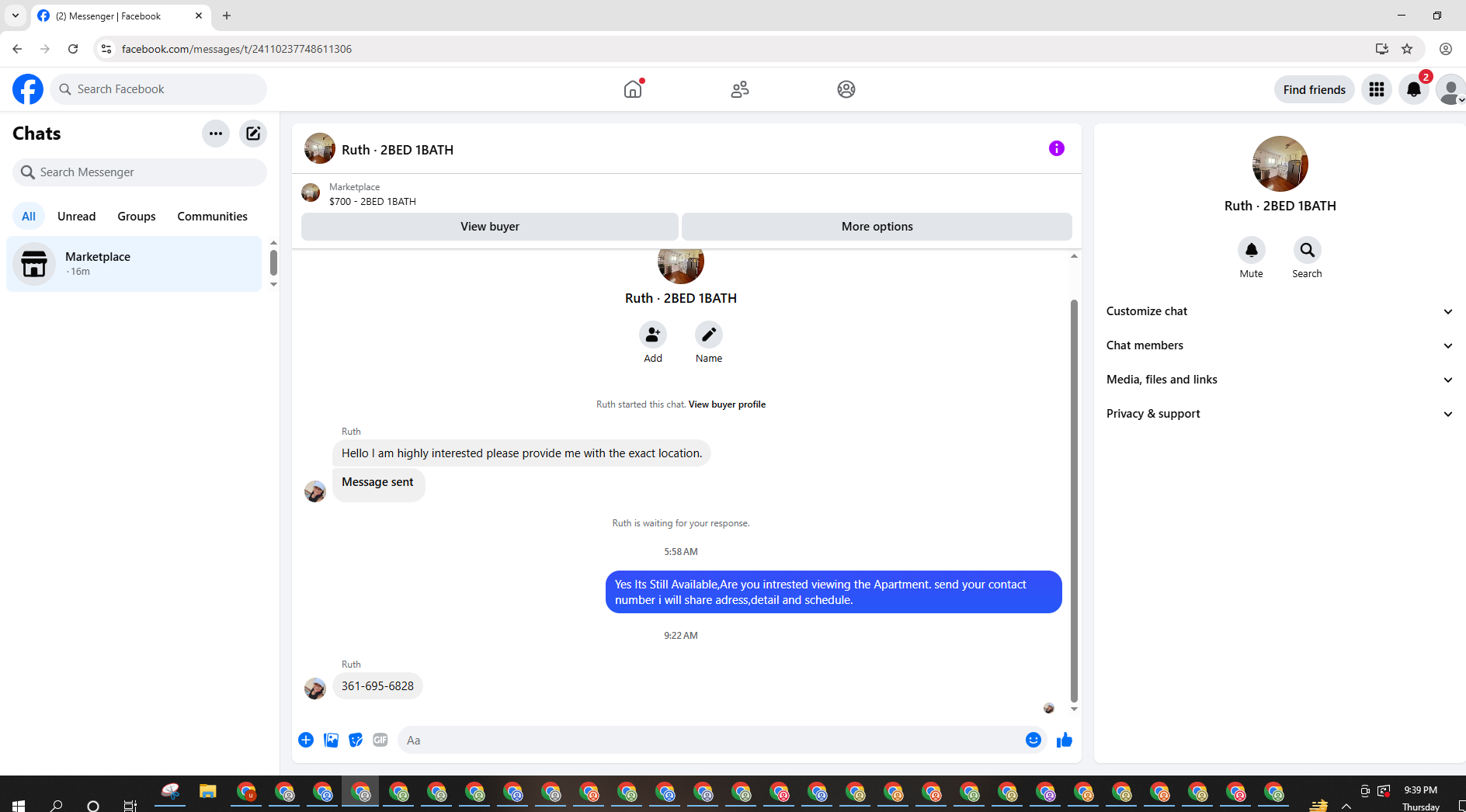Open a new browser tab

click(x=227, y=16)
